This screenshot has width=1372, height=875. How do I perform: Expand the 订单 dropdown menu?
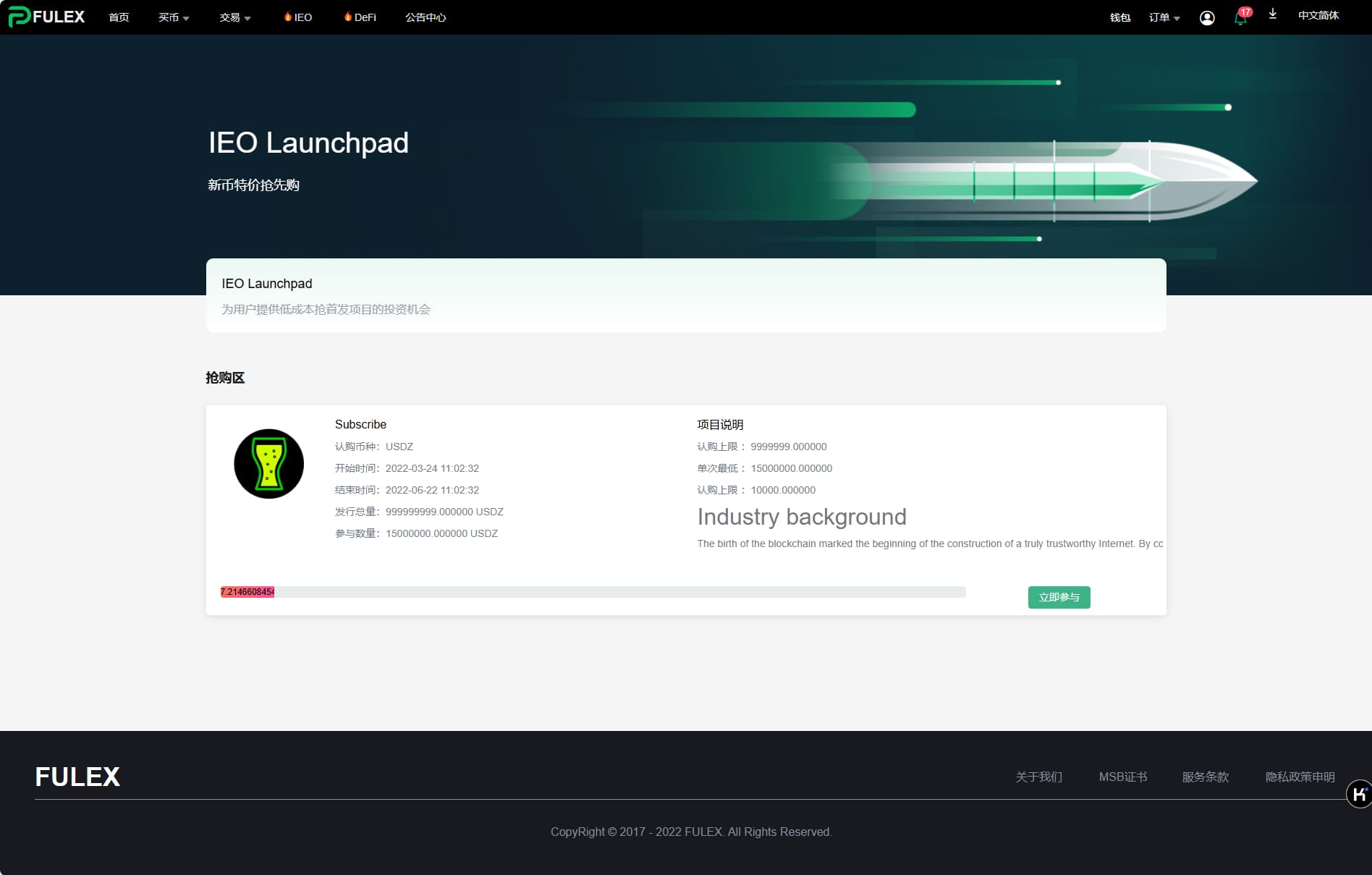pos(1164,17)
